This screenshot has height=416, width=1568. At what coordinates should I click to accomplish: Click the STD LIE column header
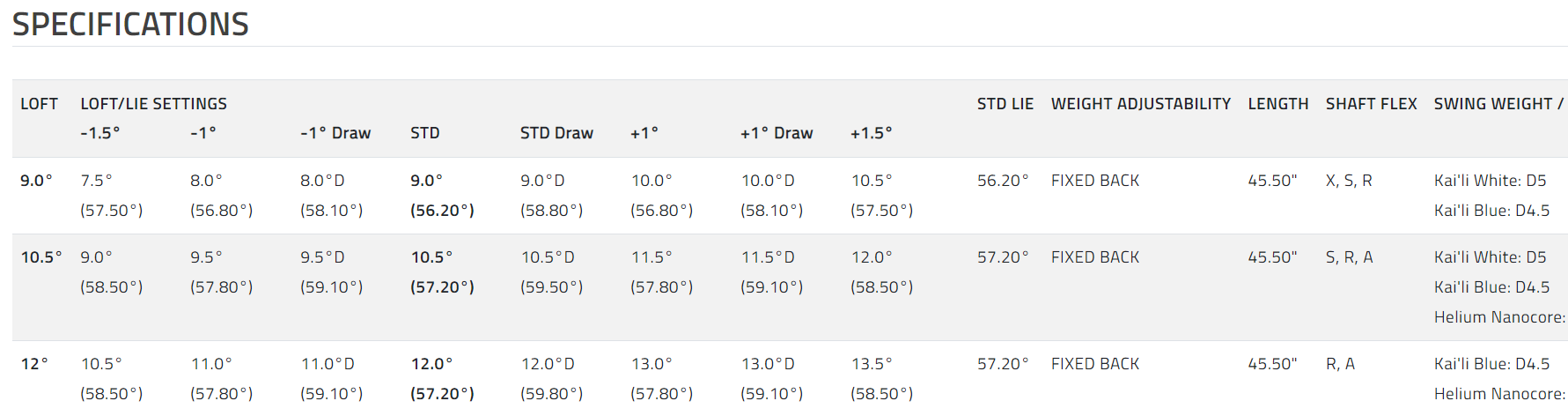tap(1005, 104)
